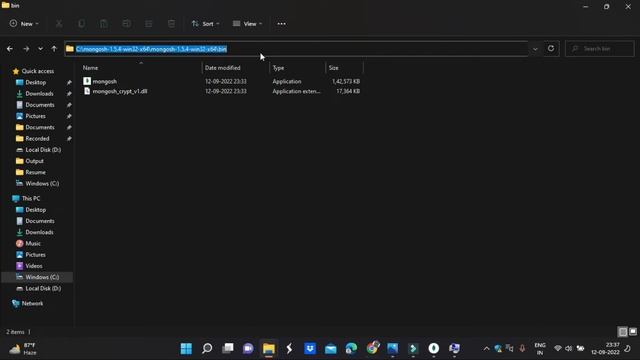Viewport: 640px width, 360px height.
Task: Open Pictures under Quick access
Action: click(x=35, y=116)
